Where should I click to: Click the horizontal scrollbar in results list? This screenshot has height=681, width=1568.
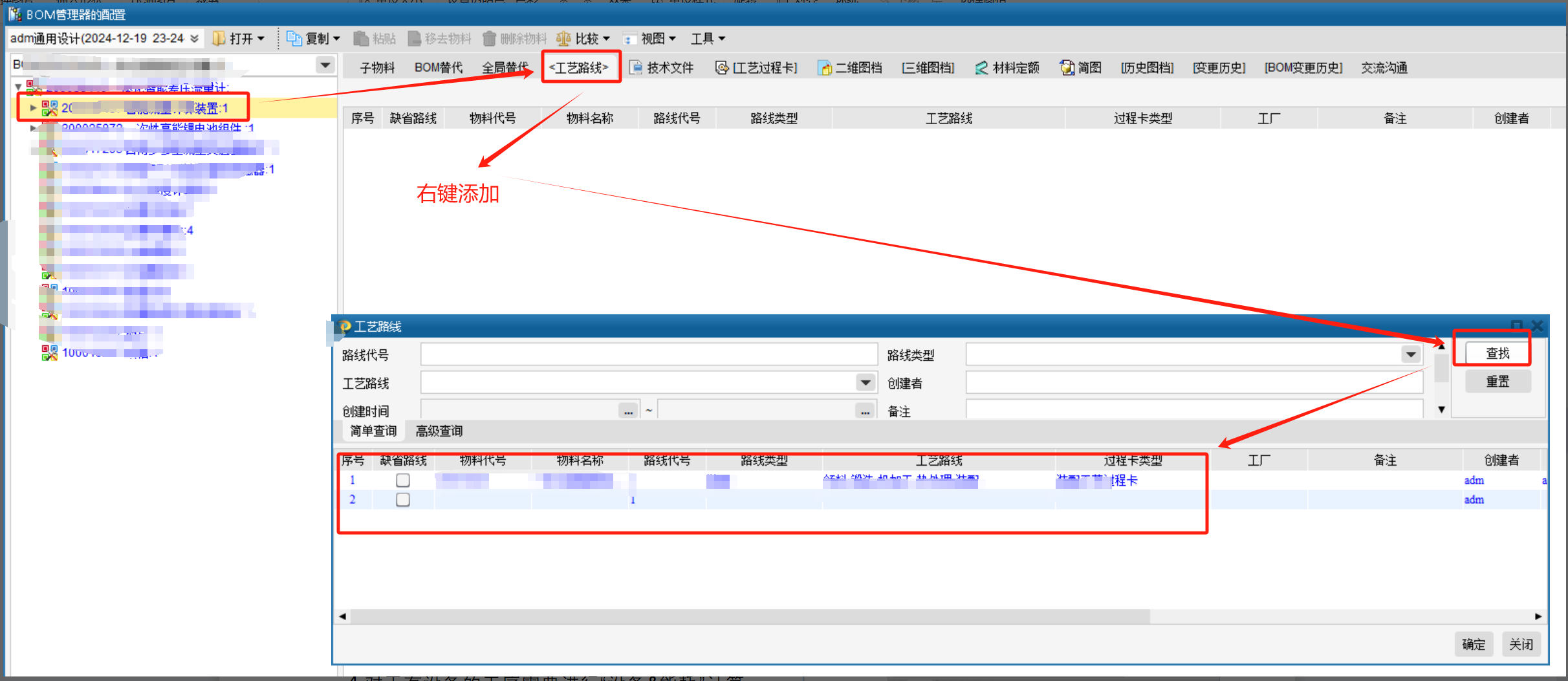(x=744, y=616)
